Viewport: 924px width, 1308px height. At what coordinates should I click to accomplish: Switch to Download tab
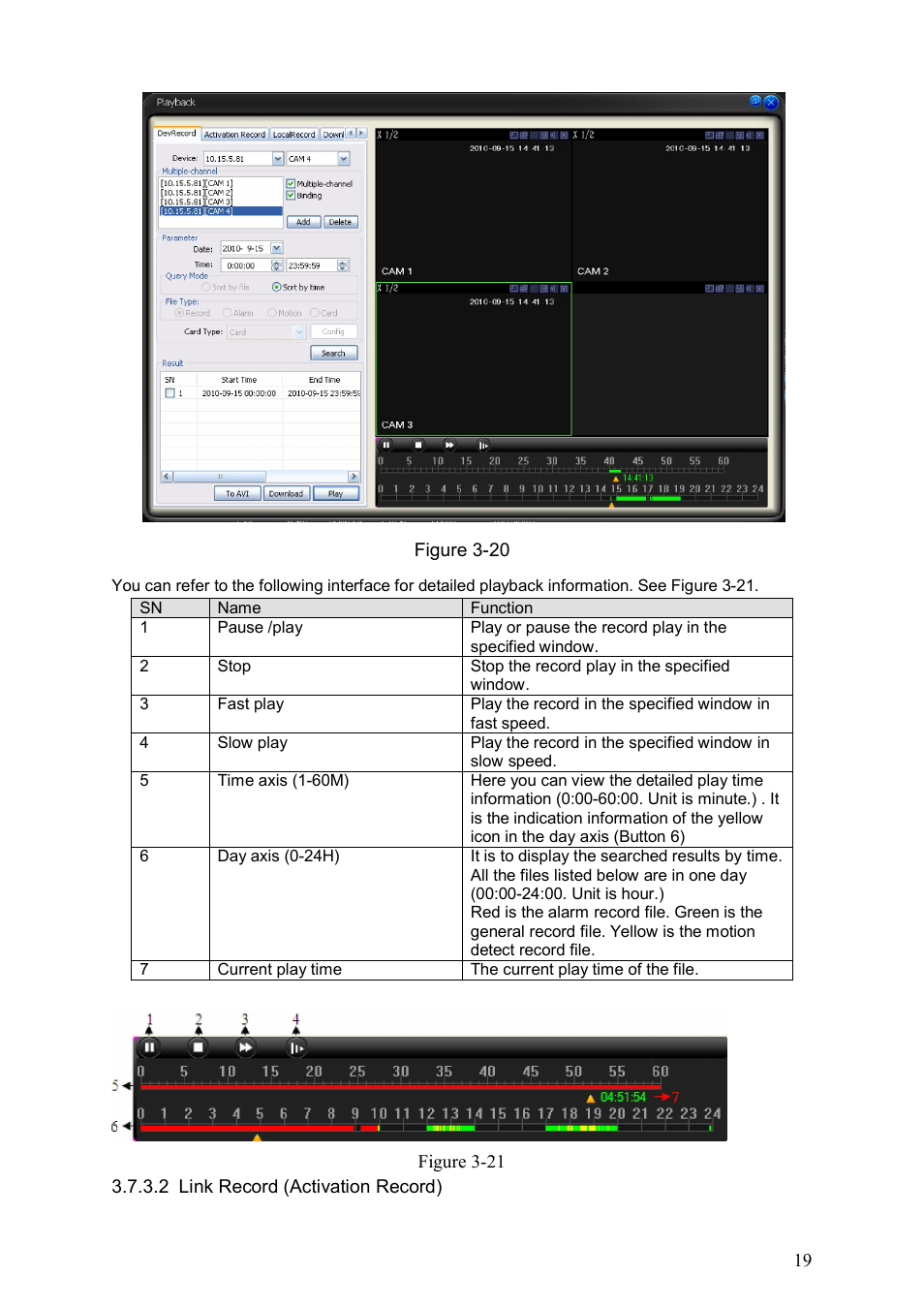[333, 135]
